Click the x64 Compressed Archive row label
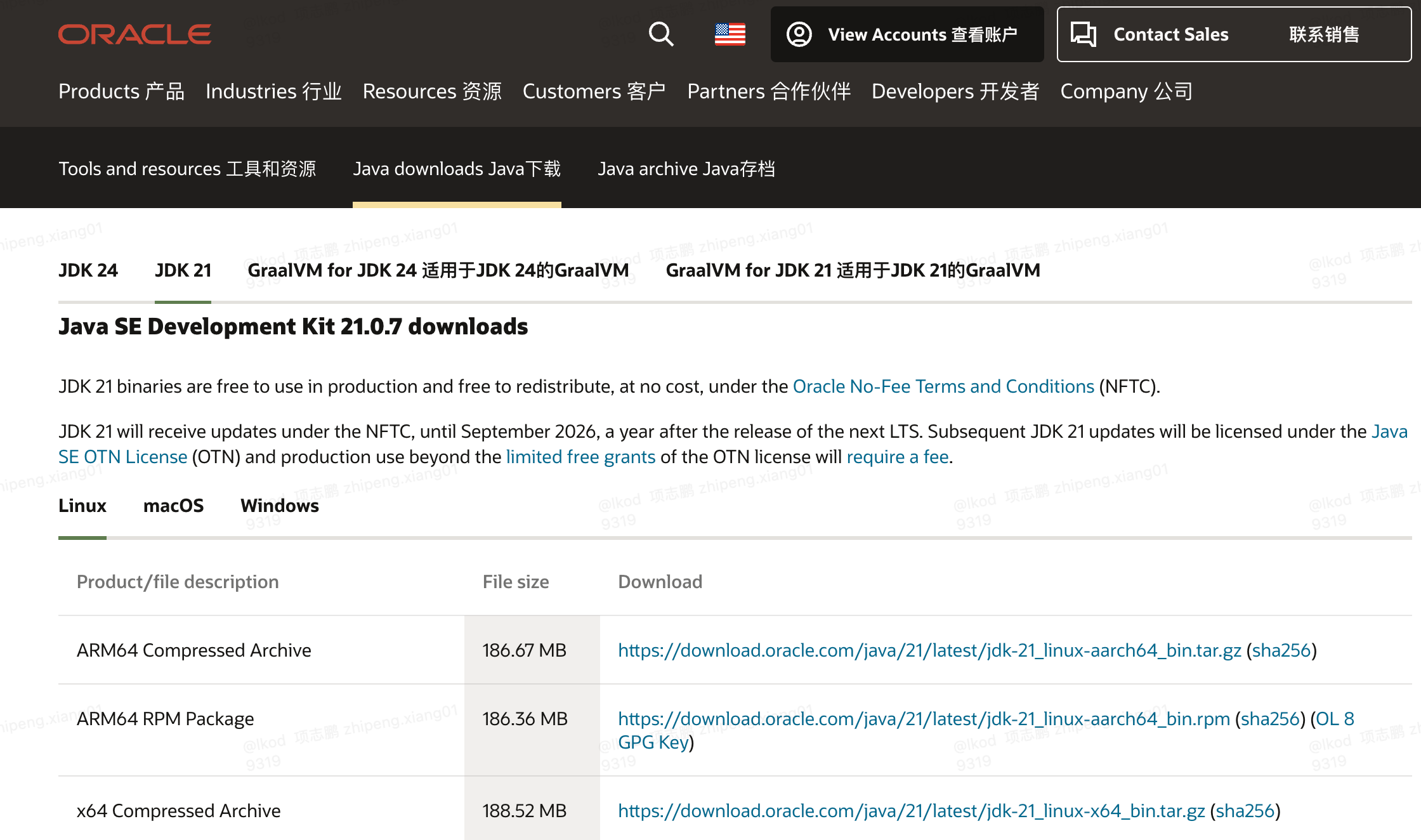This screenshot has width=1421, height=840. coord(178,811)
